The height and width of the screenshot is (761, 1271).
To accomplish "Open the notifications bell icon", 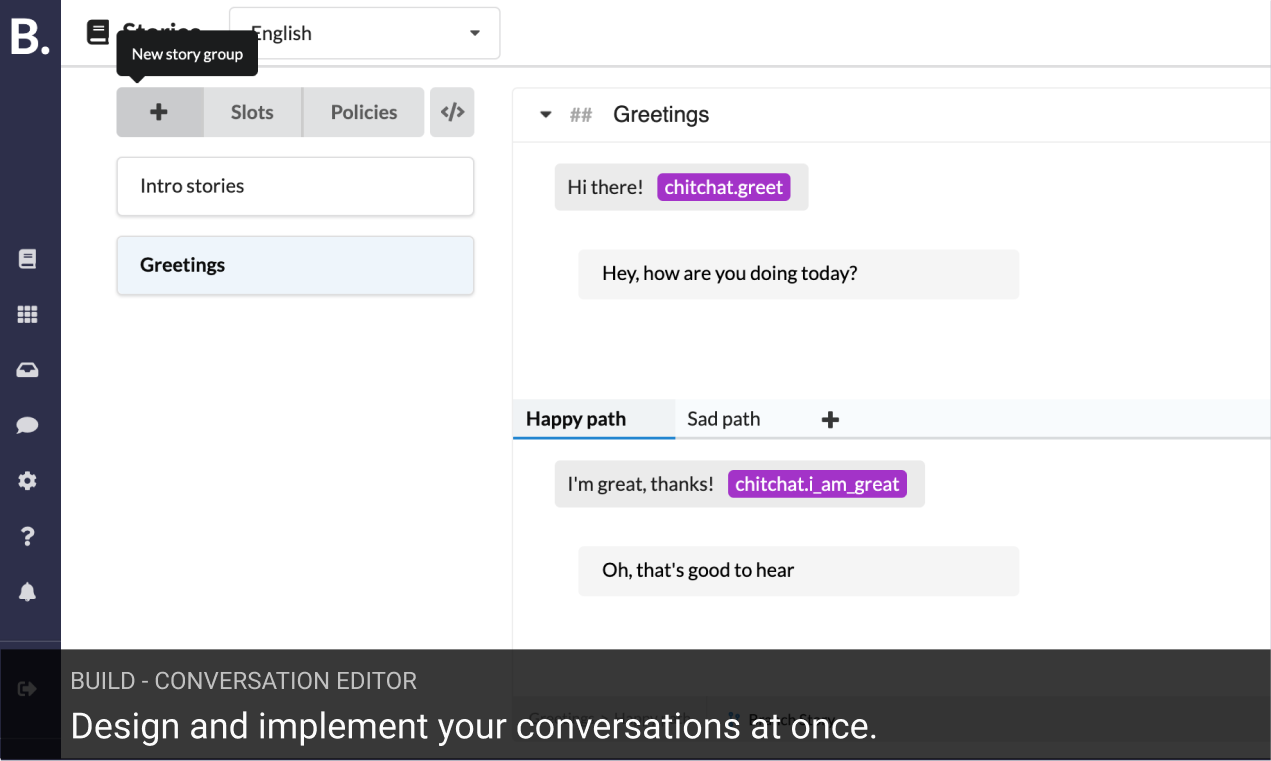I will 28,592.
